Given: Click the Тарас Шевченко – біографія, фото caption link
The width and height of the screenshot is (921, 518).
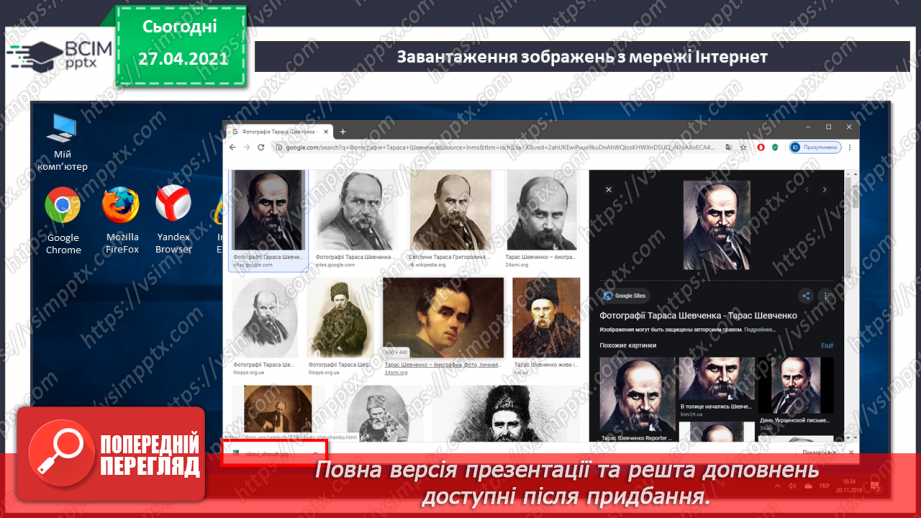Looking at the screenshot, I should pyautogui.click(x=443, y=365).
